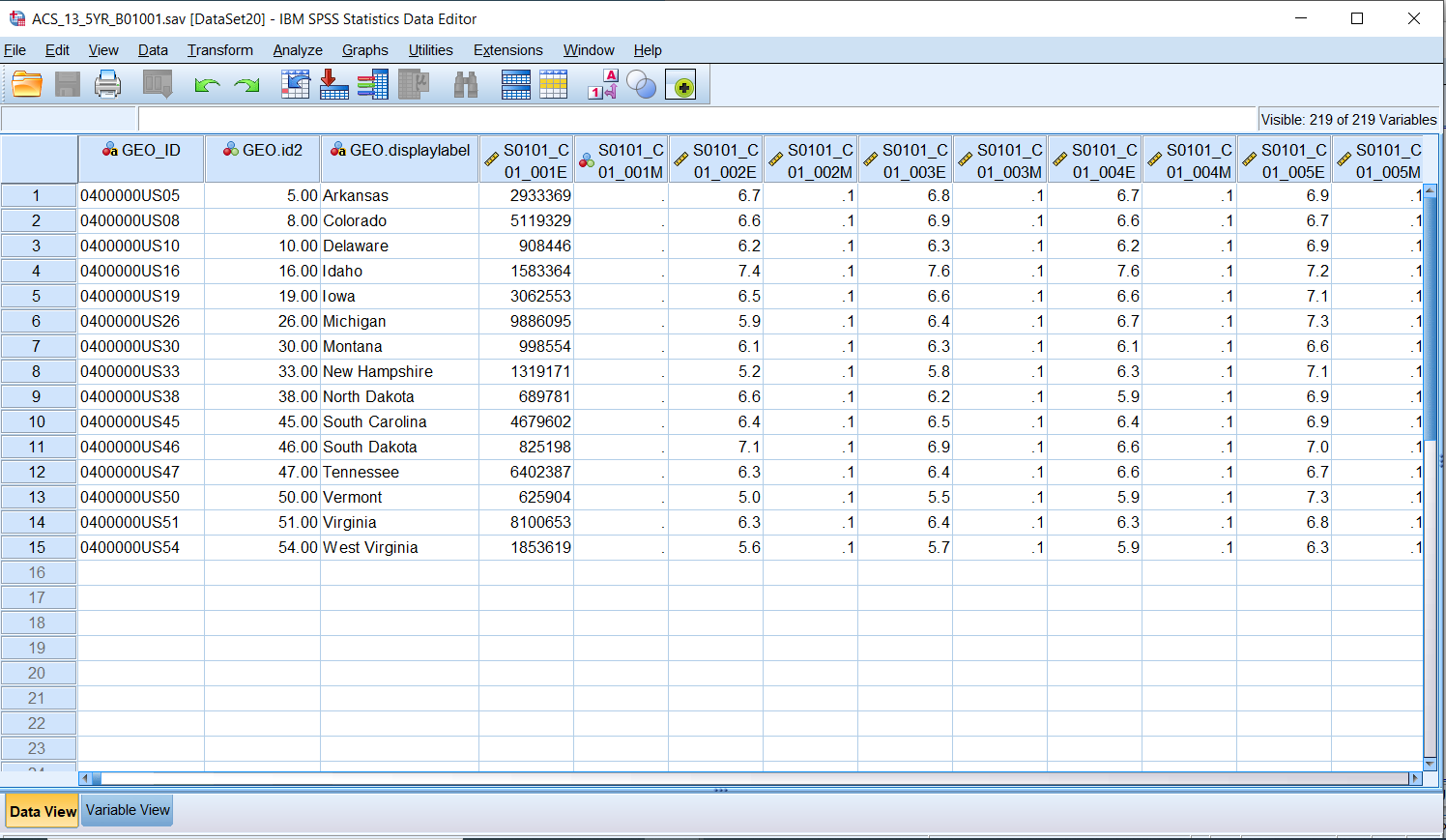Open the Transform menu
1446x840 pixels.
tap(219, 50)
